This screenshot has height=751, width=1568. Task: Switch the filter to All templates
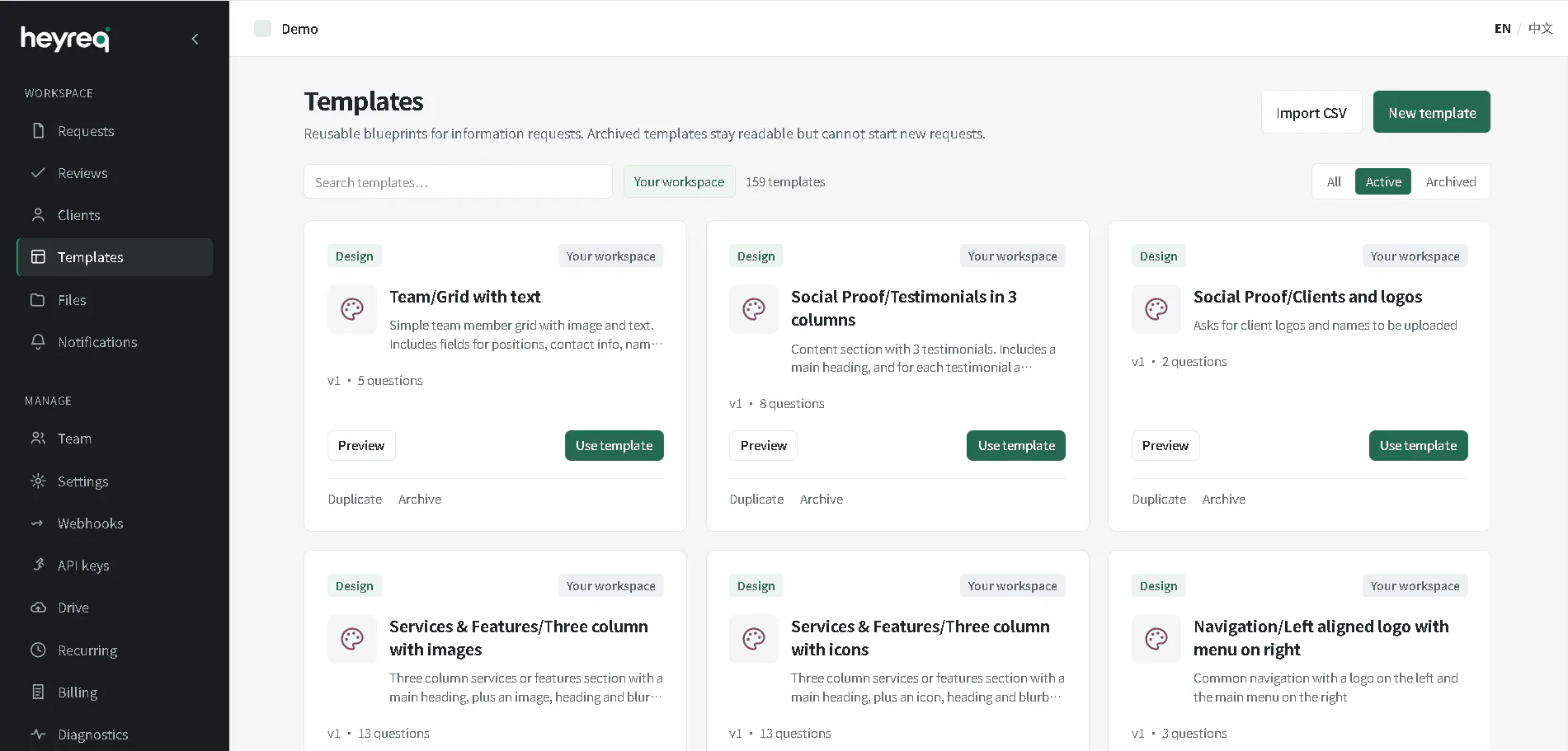click(x=1334, y=181)
